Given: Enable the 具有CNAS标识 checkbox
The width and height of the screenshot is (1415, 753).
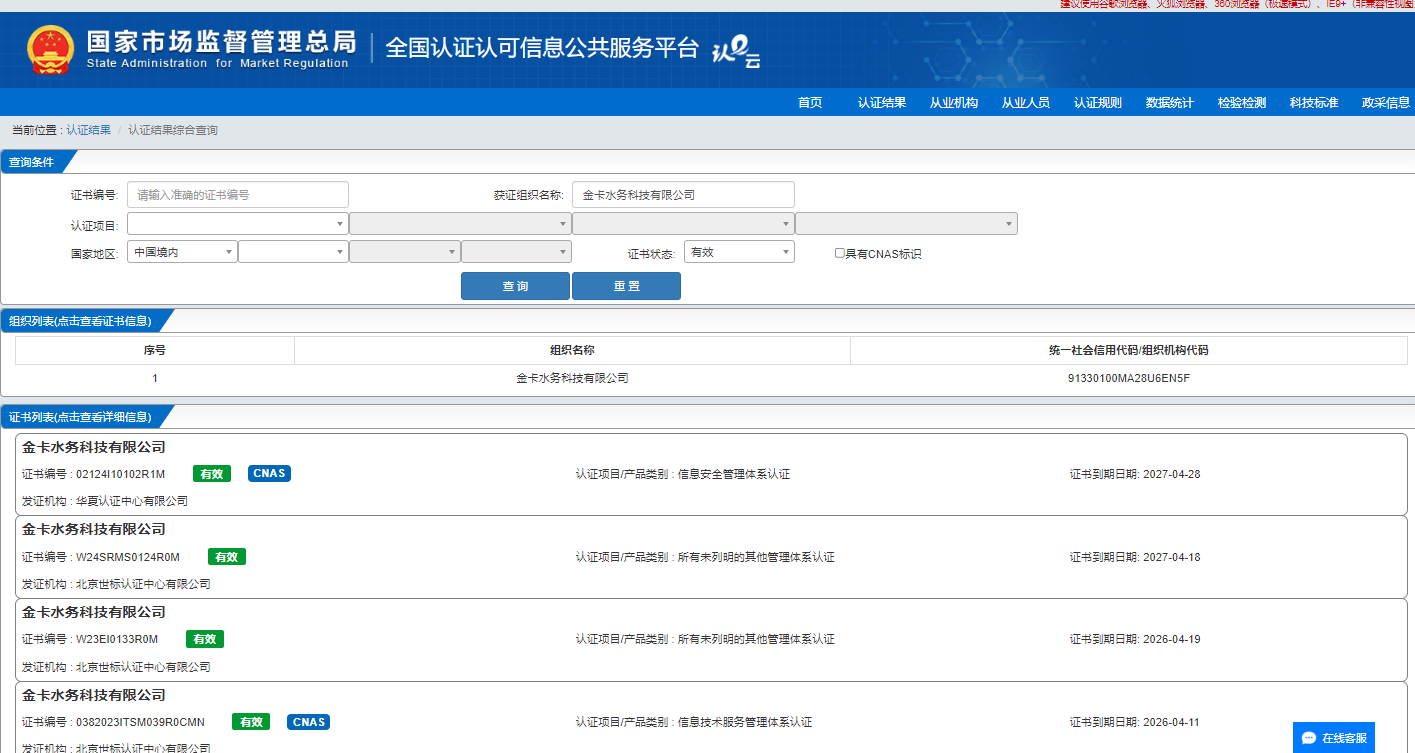Looking at the screenshot, I should (x=840, y=254).
